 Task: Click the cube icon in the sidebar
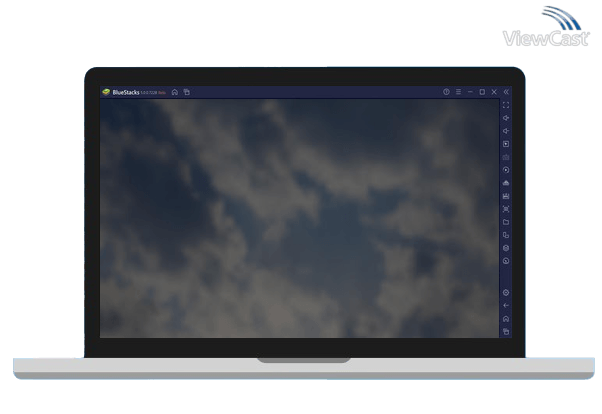[506, 248]
